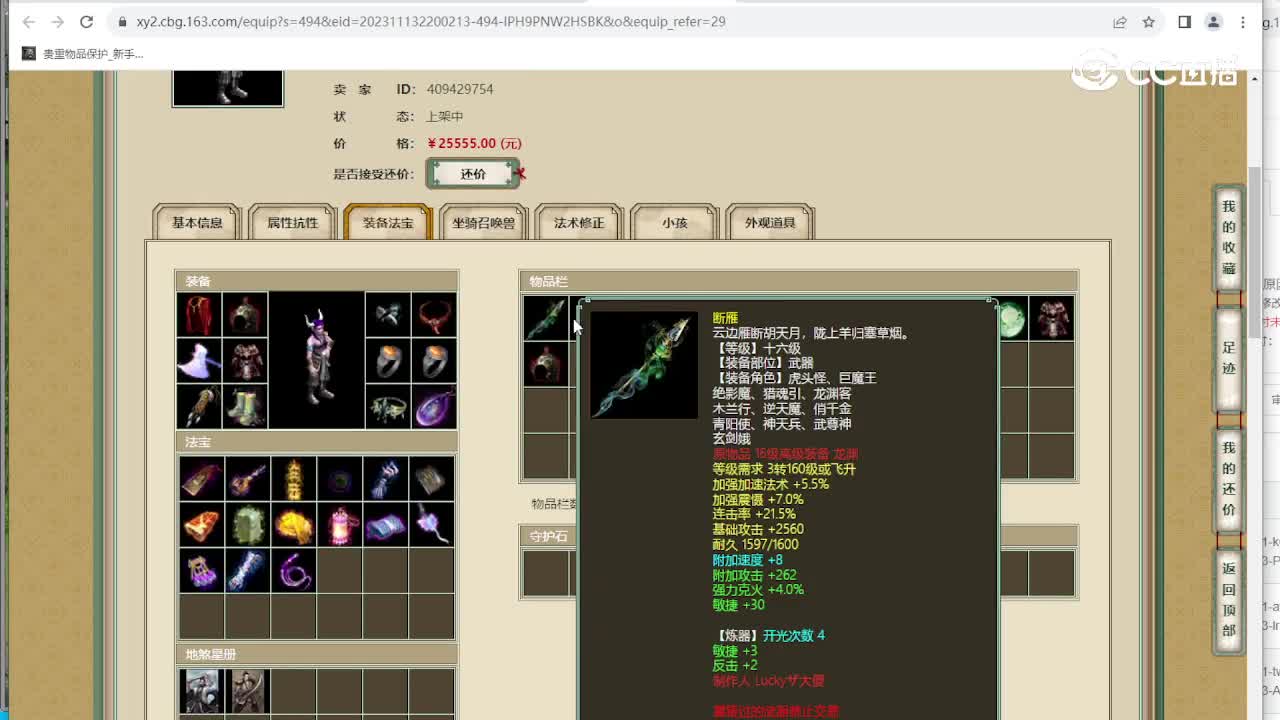This screenshot has width=1280, height=720.
Task: Open the 属性抗性 tab
Action: pos(292,222)
